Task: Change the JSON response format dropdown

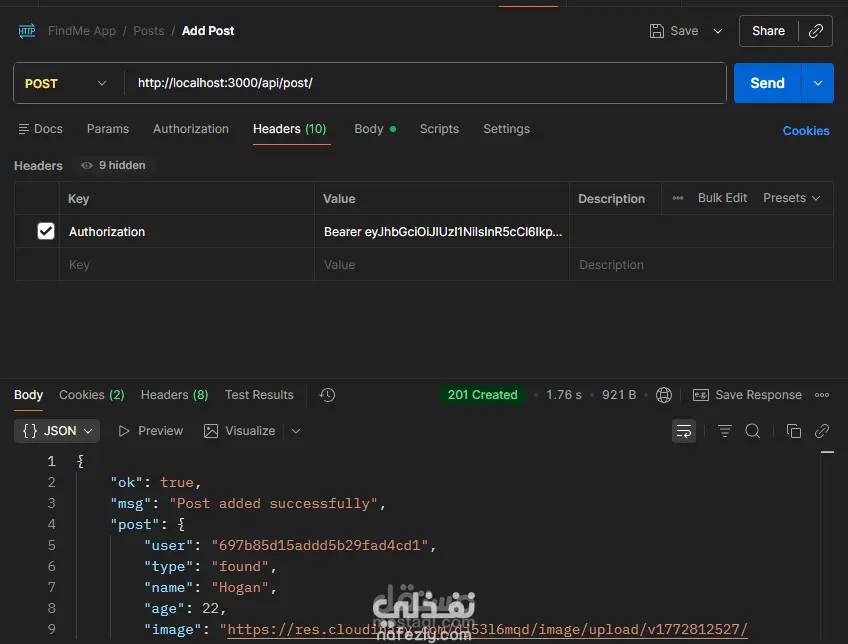Action: pos(57,431)
